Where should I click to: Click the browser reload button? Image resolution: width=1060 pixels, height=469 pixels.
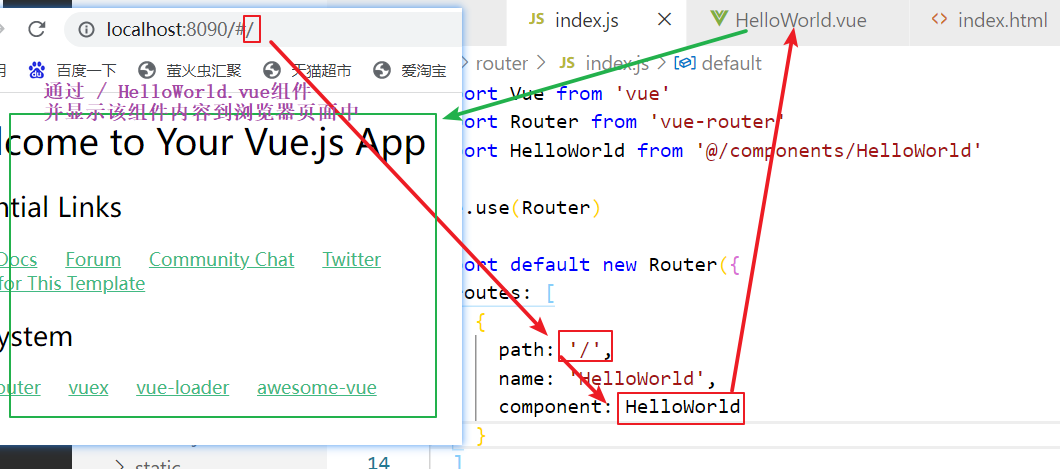tap(35, 29)
